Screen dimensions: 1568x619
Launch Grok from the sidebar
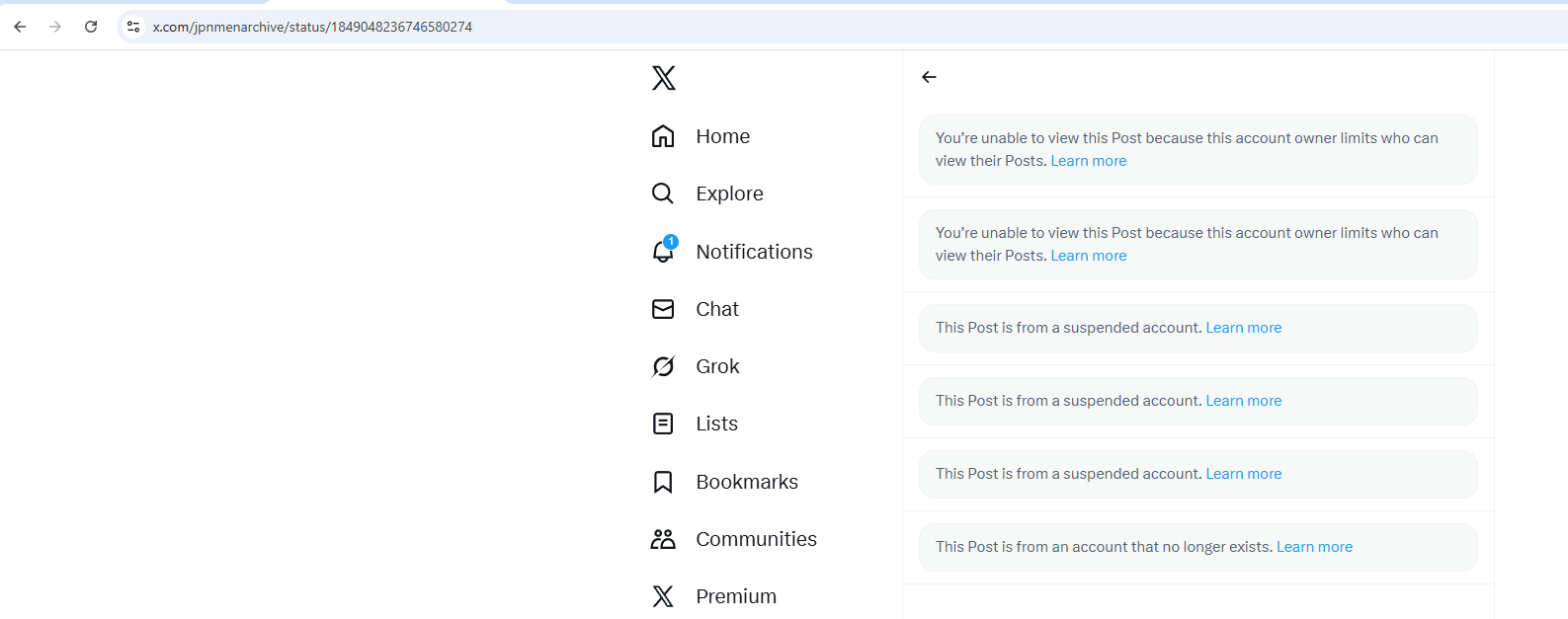[x=663, y=366]
